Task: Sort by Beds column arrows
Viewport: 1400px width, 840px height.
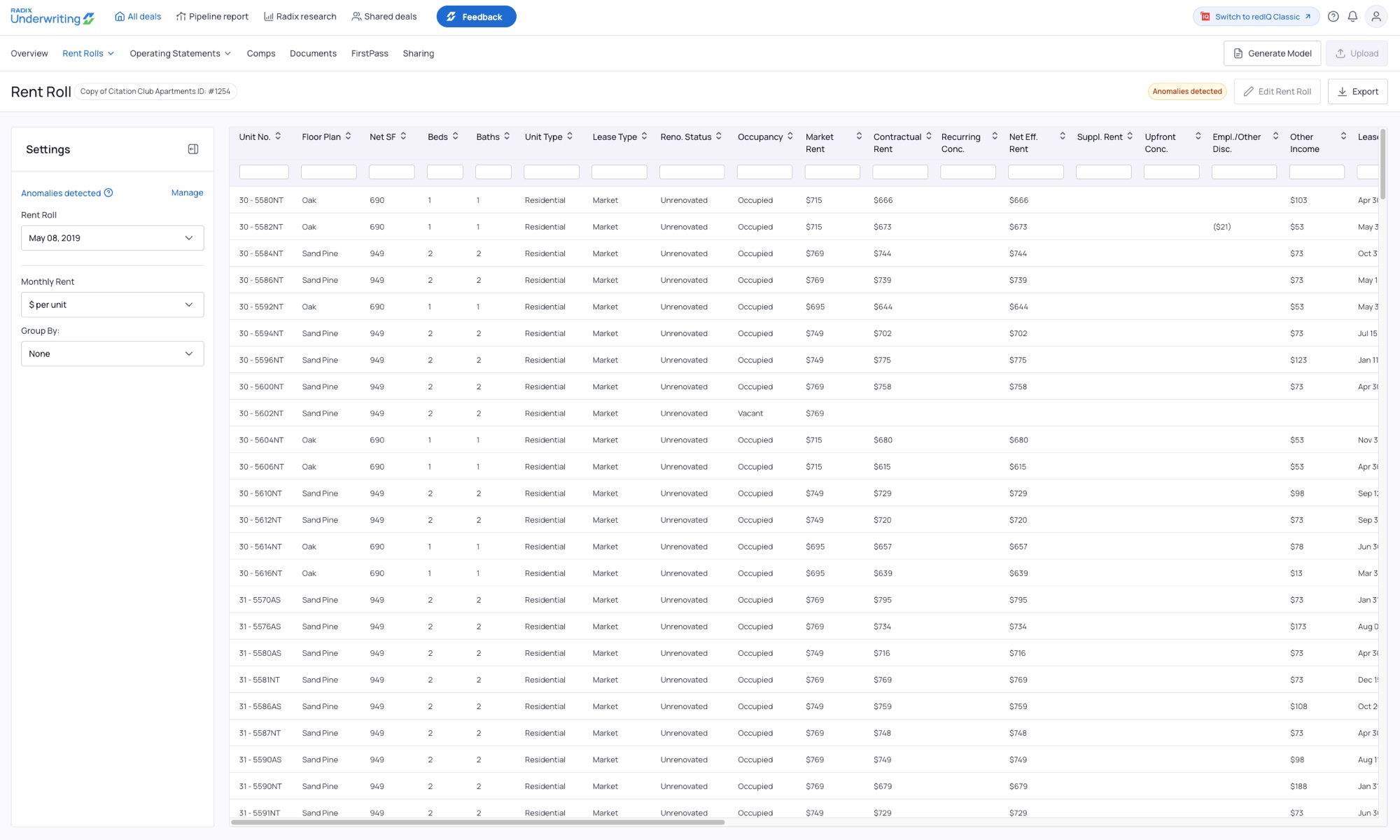Action: (455, 136)
